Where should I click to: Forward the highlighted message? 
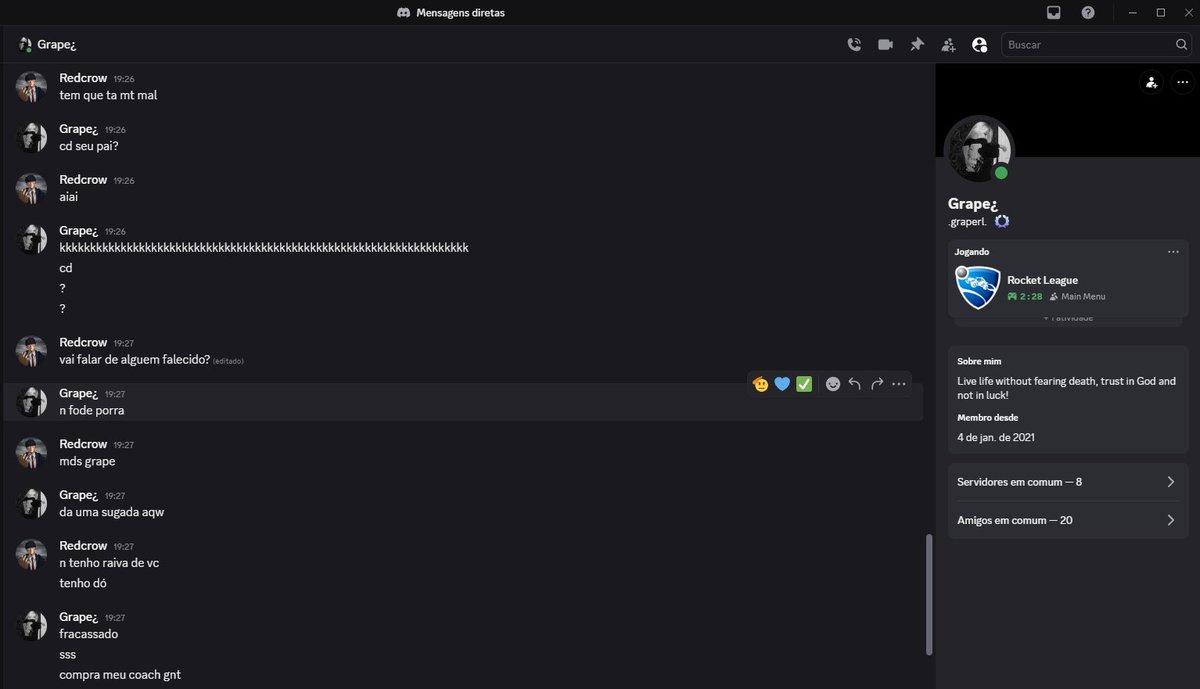(876, 383)
